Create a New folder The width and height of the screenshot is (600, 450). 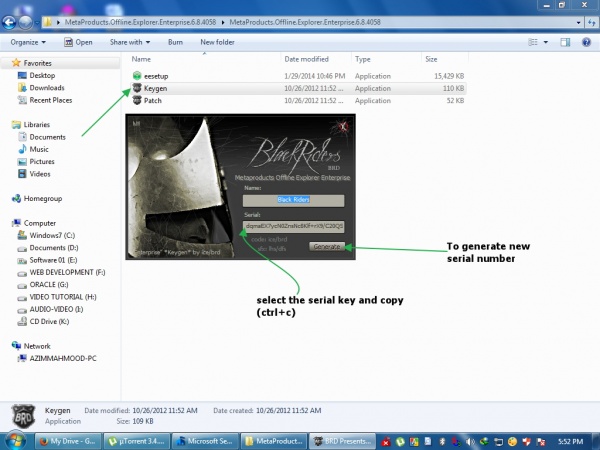coord(217,42)
